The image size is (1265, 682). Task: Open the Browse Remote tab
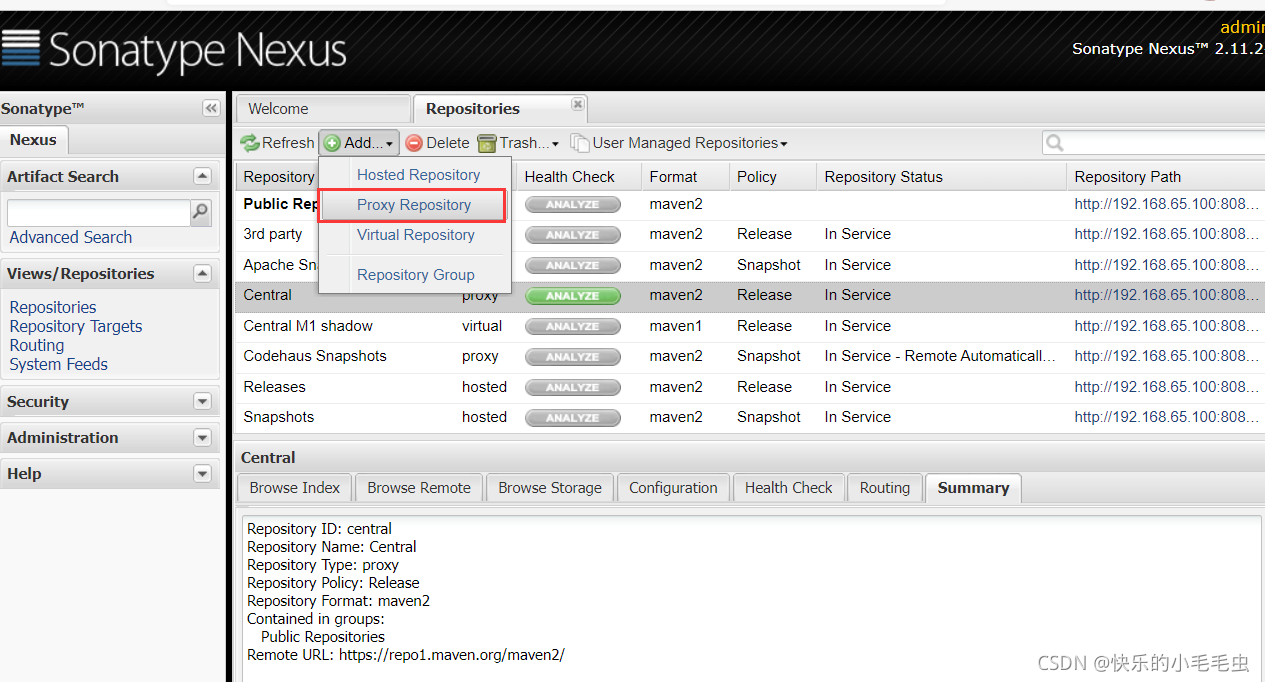(x=419, y=488)
